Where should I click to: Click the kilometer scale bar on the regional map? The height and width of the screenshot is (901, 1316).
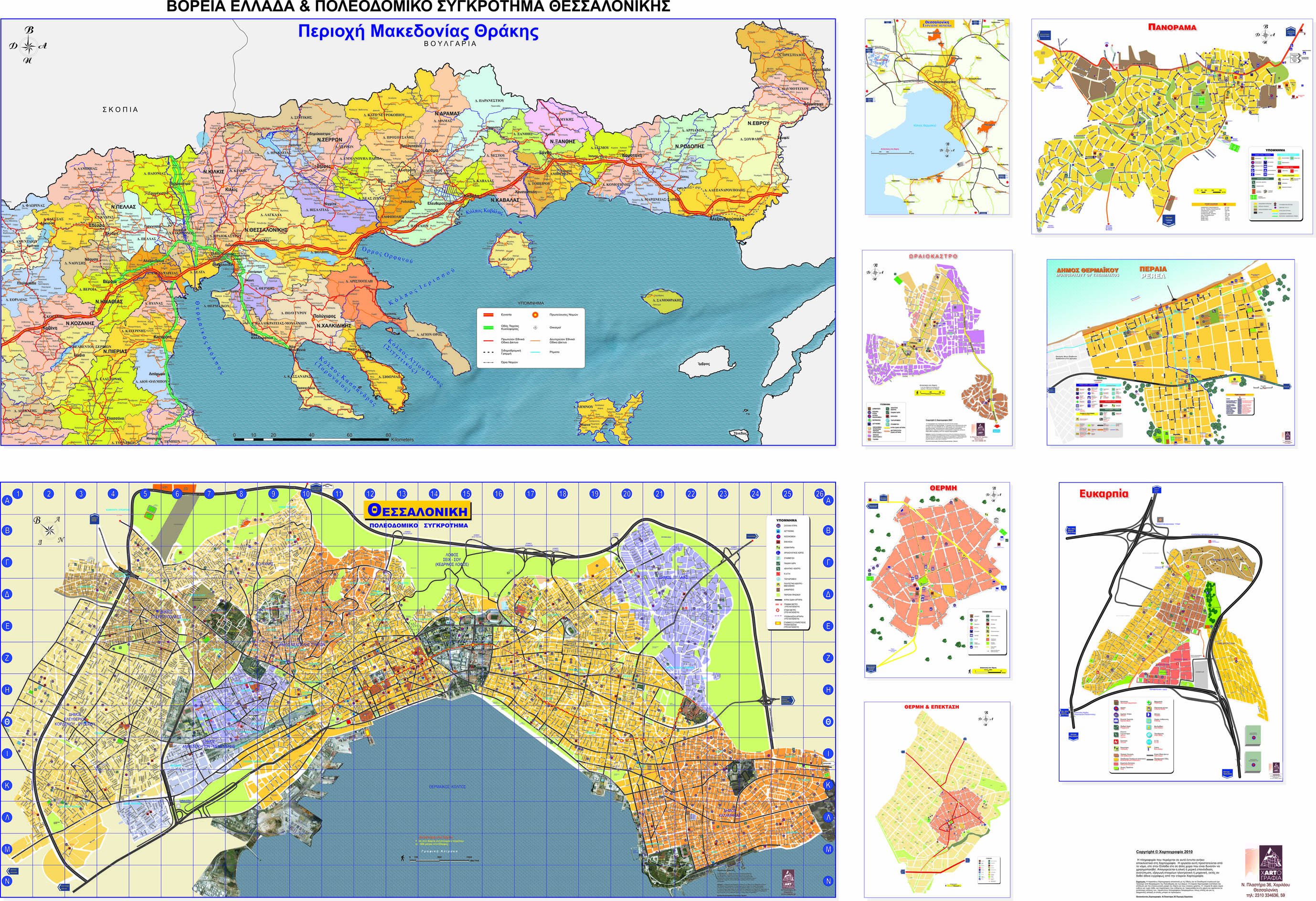coord(311,439)
